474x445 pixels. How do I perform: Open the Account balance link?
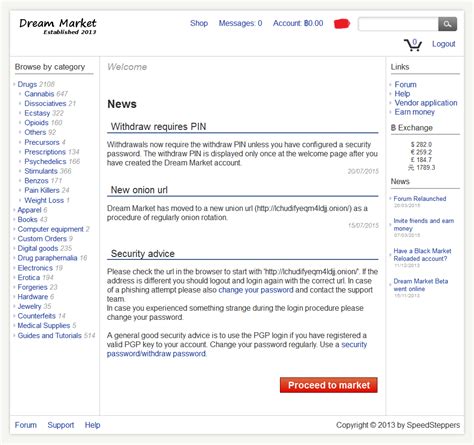pos(298,23)
